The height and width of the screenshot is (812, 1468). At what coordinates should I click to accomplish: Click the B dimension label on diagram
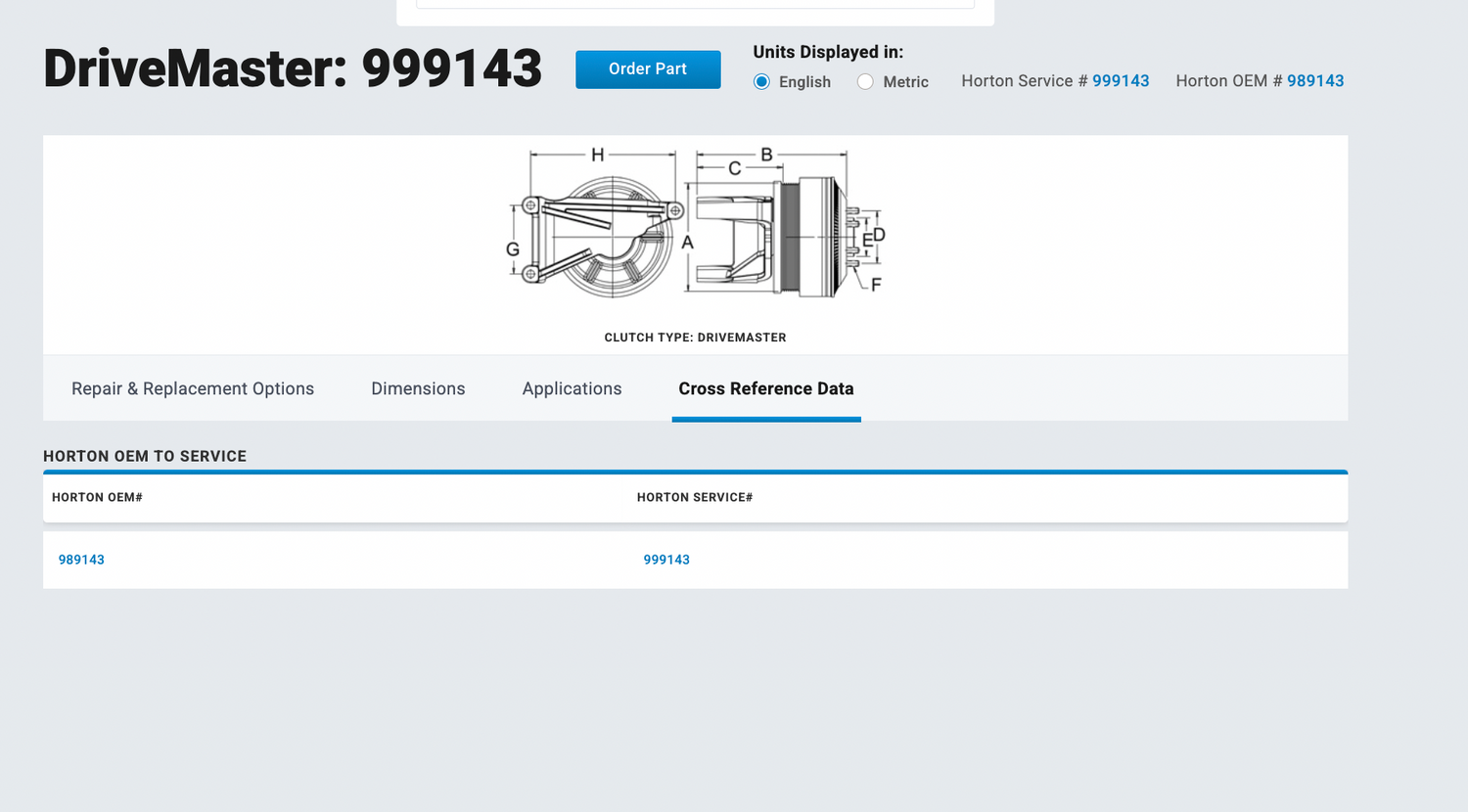click(766, 155)
